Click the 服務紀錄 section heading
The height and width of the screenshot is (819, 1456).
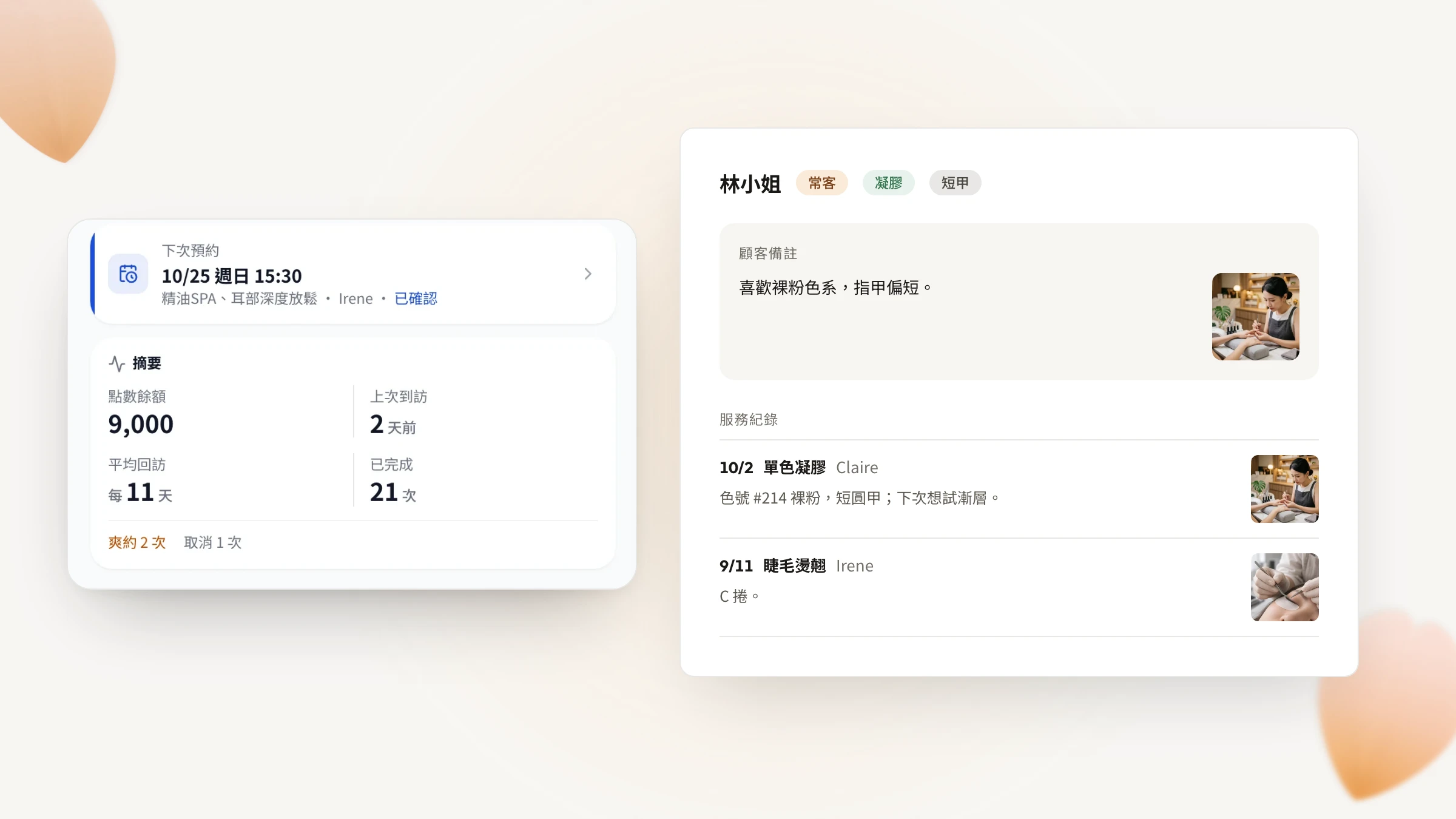(x=749, y=419)
